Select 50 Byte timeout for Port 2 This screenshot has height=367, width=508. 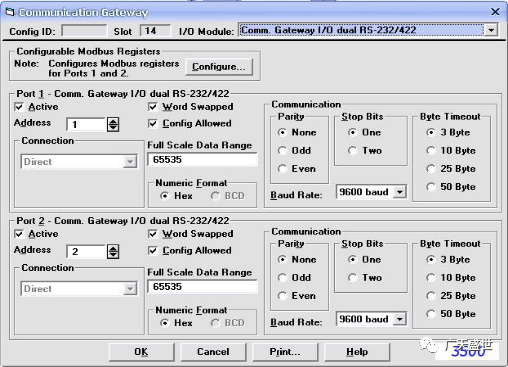coord(431,314)
